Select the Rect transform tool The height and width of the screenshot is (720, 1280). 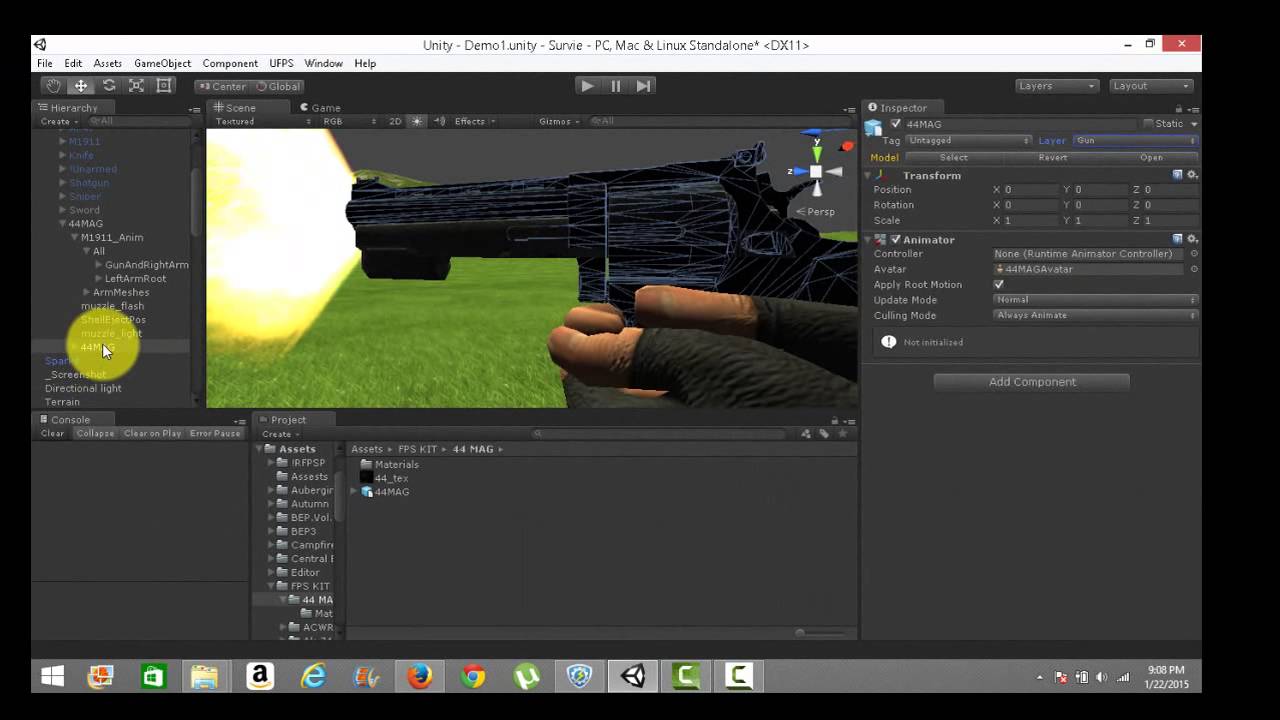(164, 86)
